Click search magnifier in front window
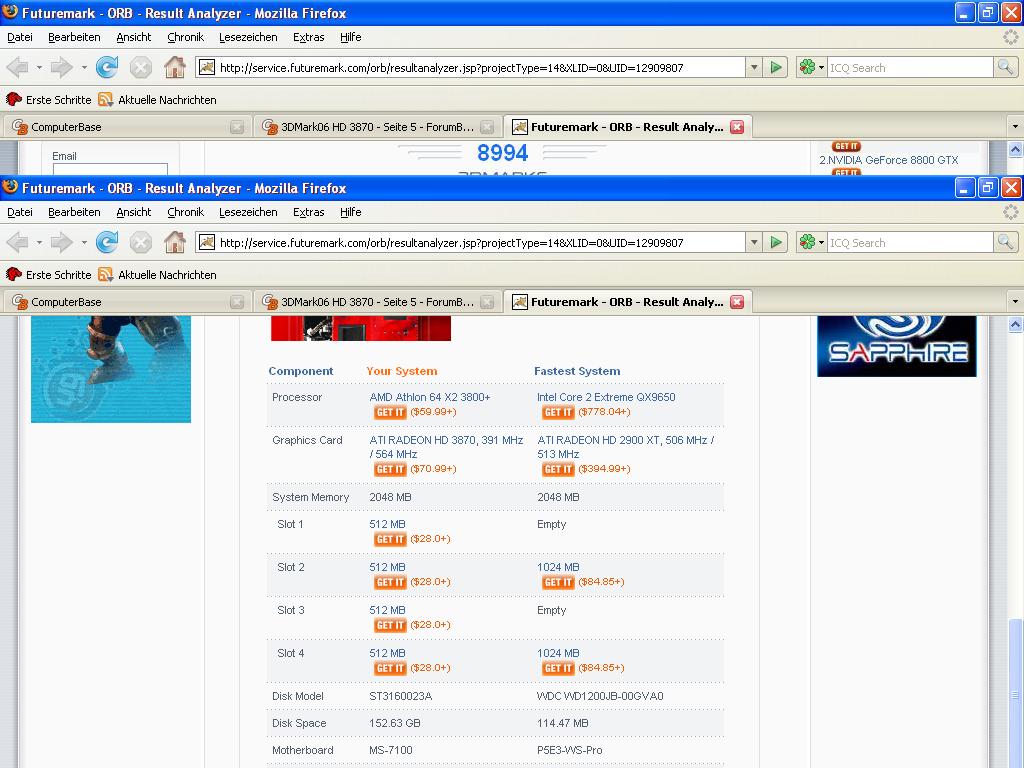This screenshot has height=768, width=1024. (1005, 242)
